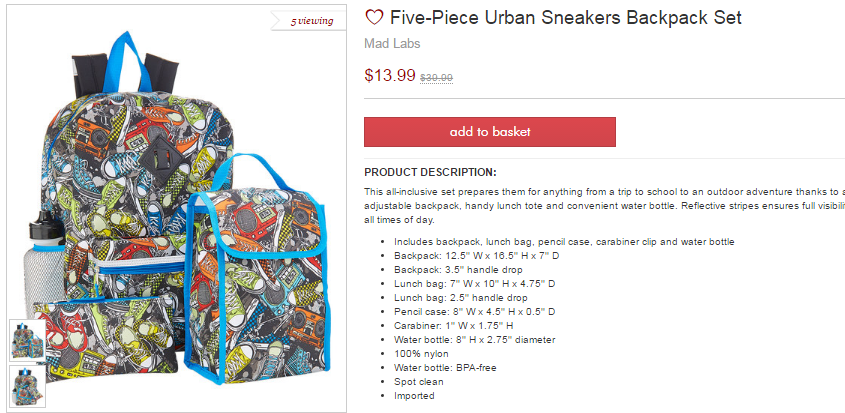Click the 5 viewing ribbon badge
Viewport: 845px width, 413px height.
[x=309, y=21]
